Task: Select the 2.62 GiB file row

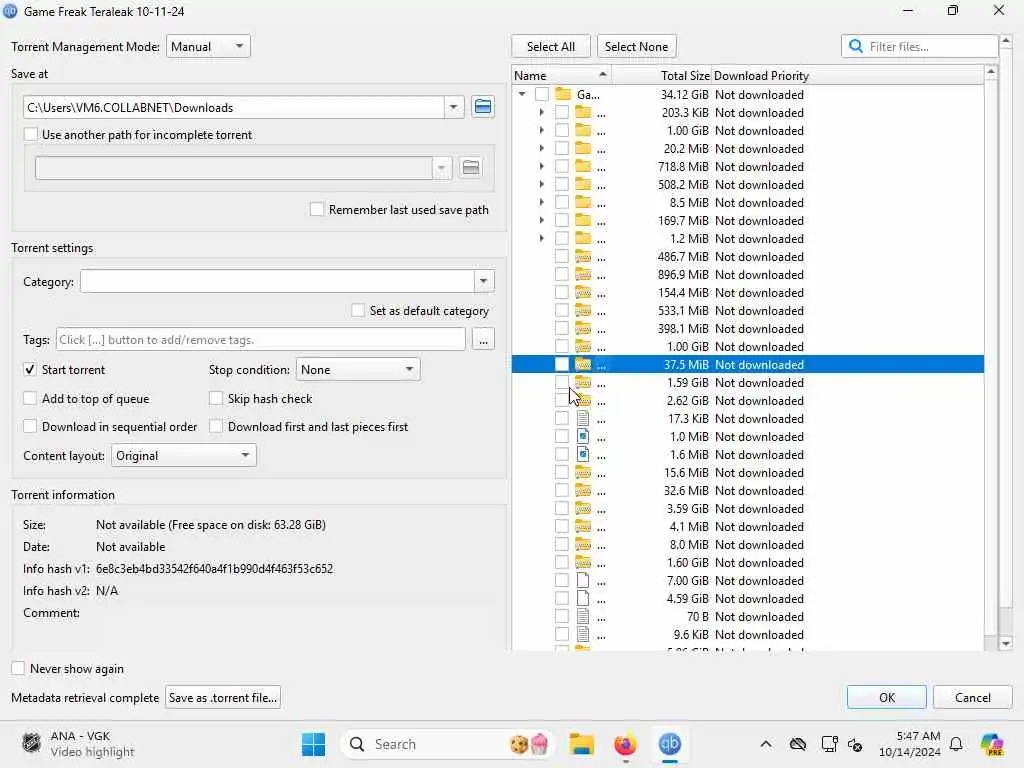Action: [748, 400]
